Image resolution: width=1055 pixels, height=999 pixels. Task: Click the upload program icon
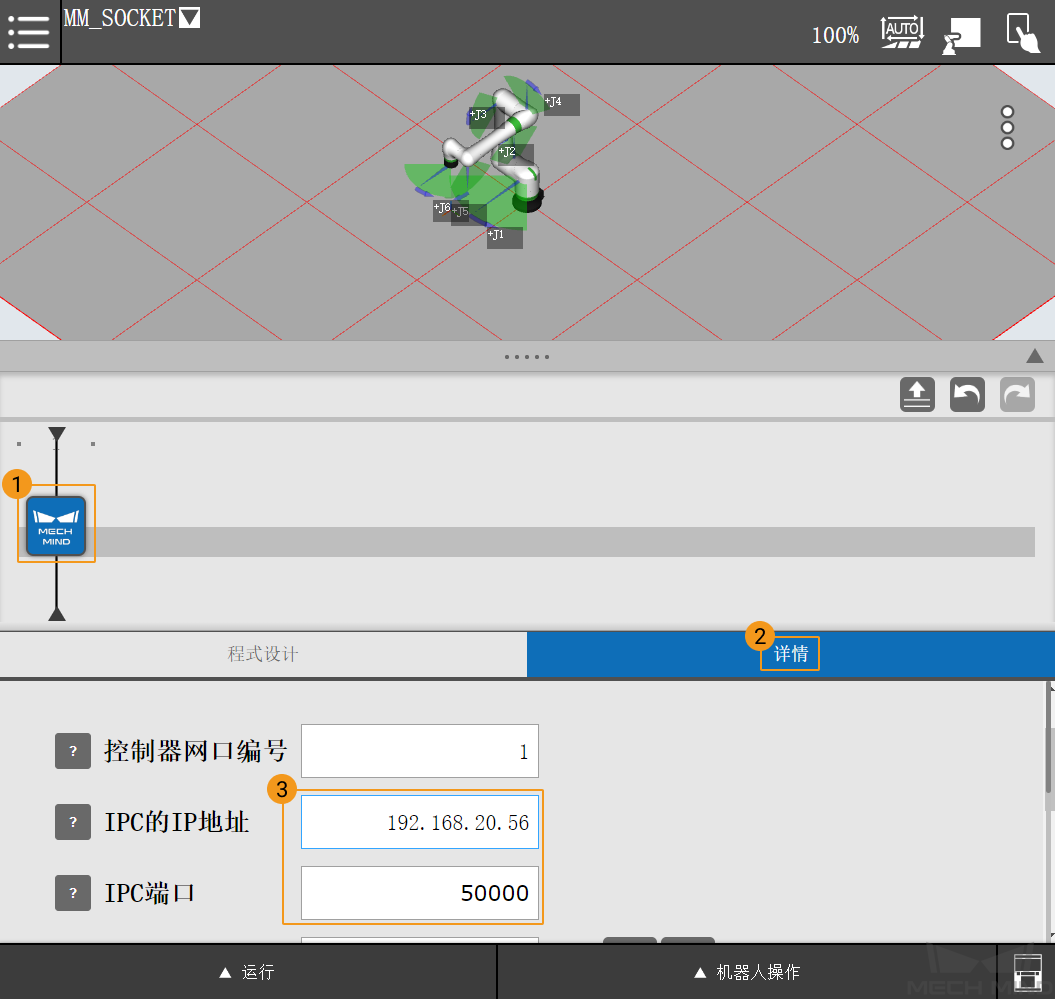917,394
